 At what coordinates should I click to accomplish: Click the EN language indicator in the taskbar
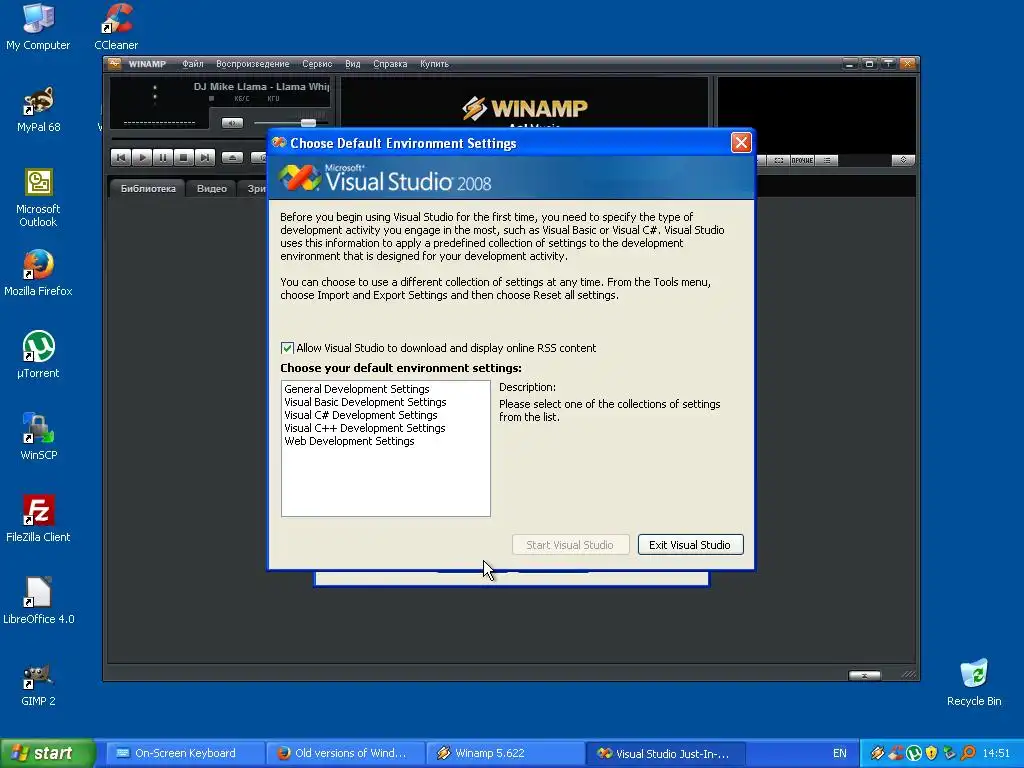click(840, 753)
